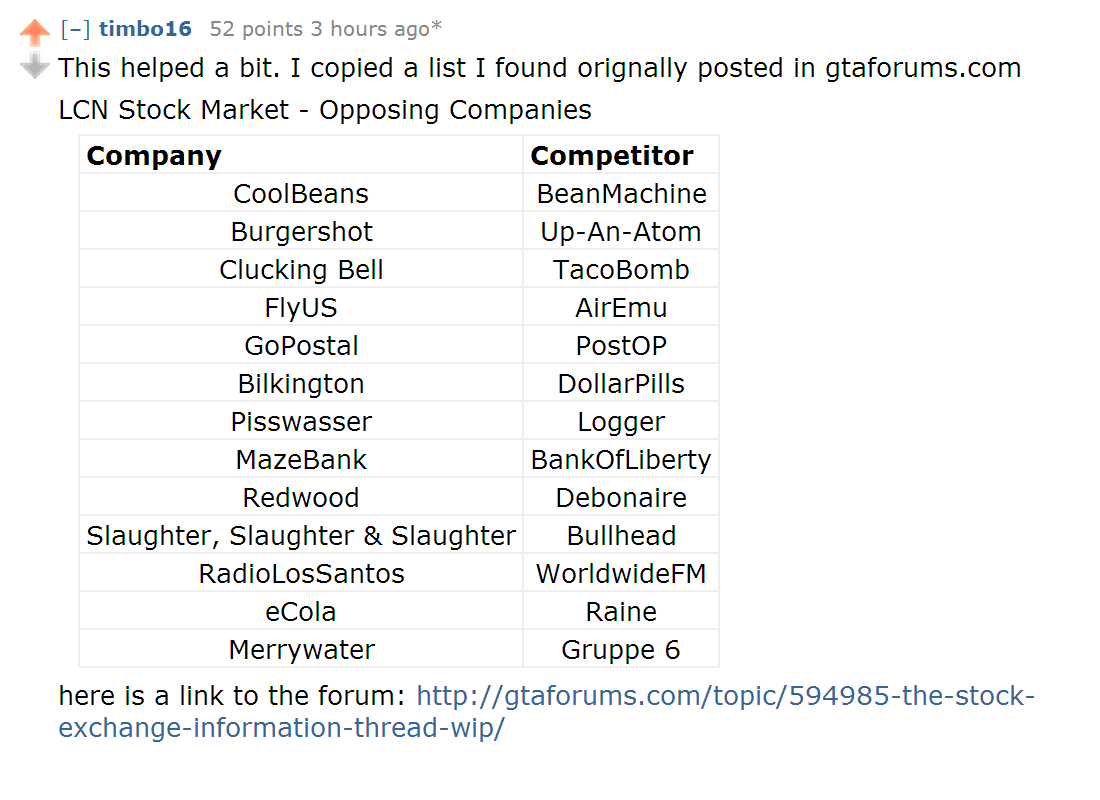1100x800 pixels.
Task: Click the PostOP competitor cell
Action: (621, 346)
